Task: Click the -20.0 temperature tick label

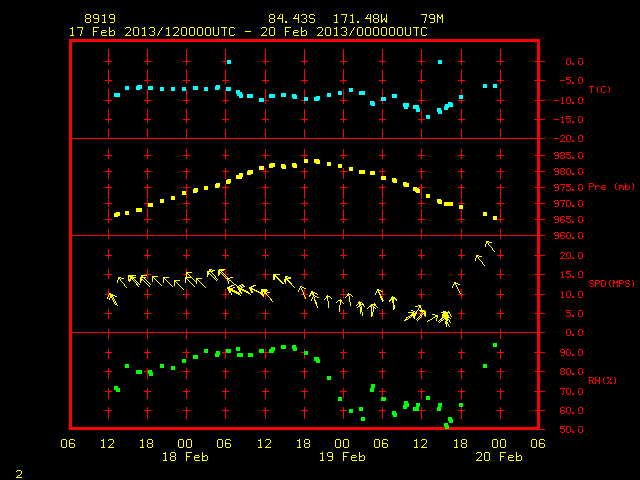Action: [x=569, y=139]
